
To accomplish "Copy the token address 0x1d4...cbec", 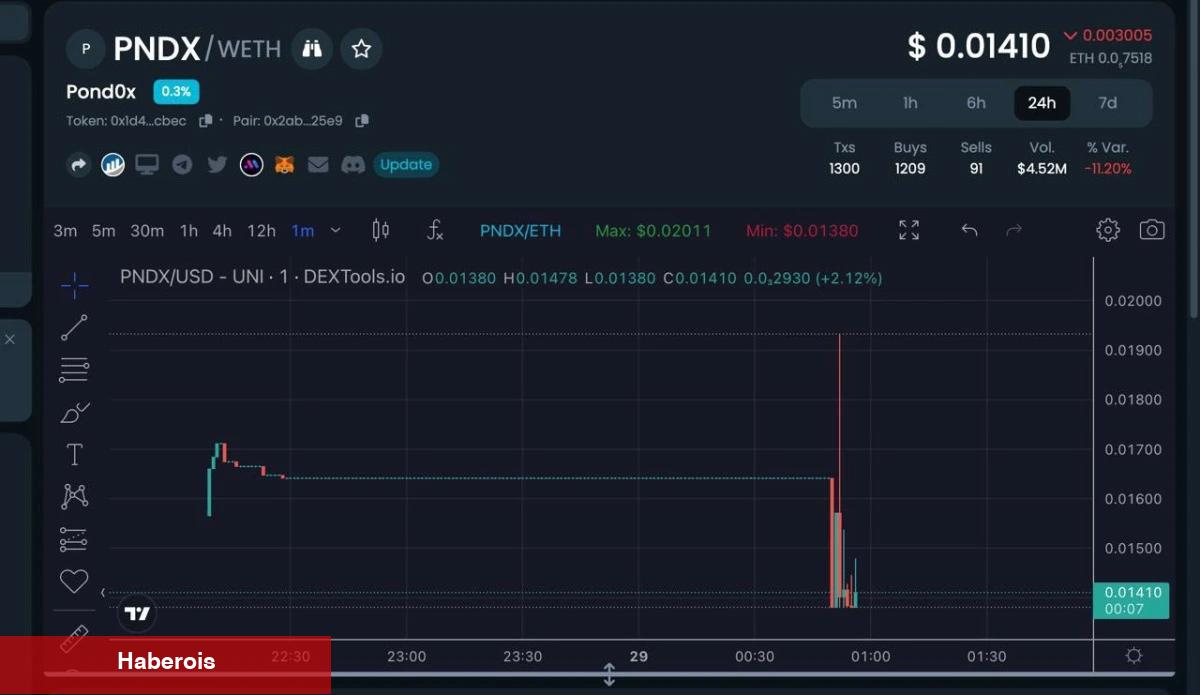I will pos(206,121).
